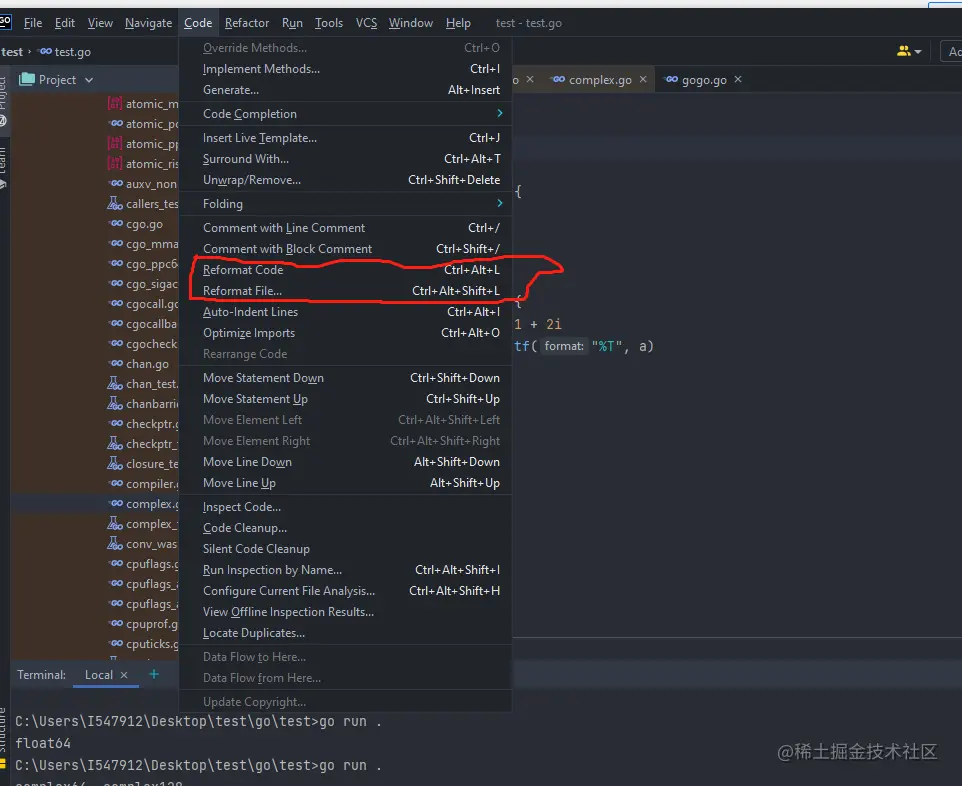
Task: Click the test-file icon of chan_test
Action: coord(115,383)
